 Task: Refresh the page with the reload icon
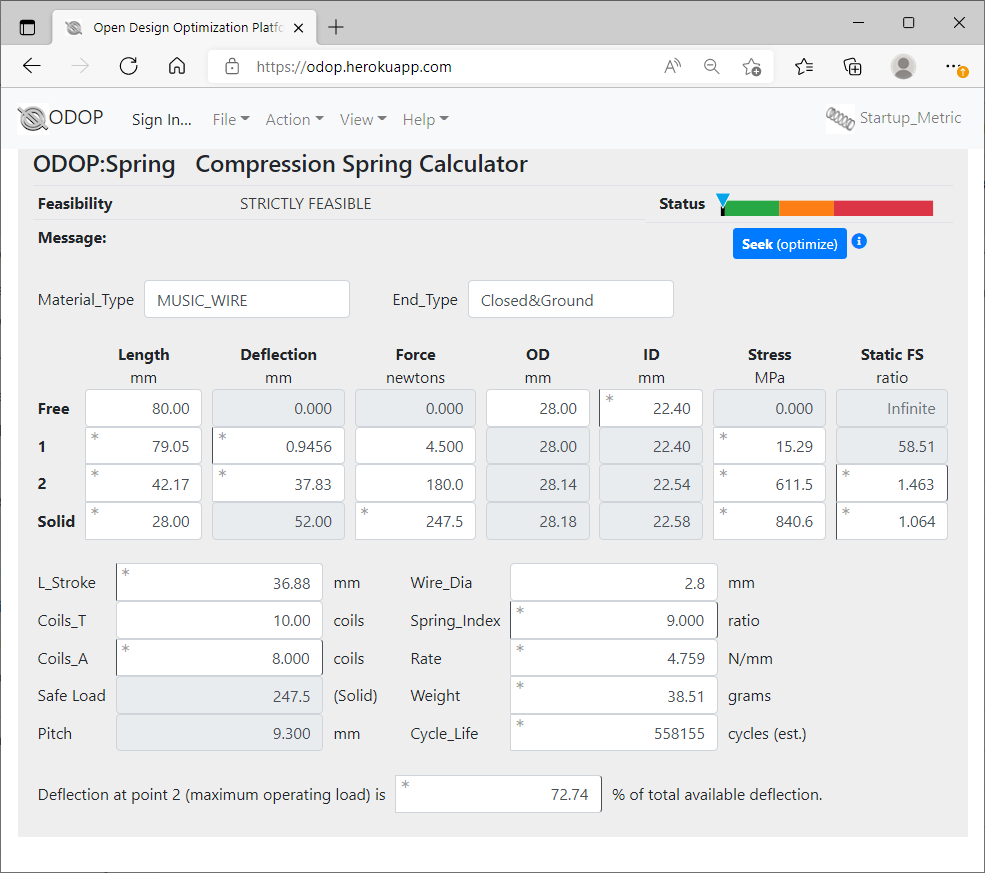point(129,66)
